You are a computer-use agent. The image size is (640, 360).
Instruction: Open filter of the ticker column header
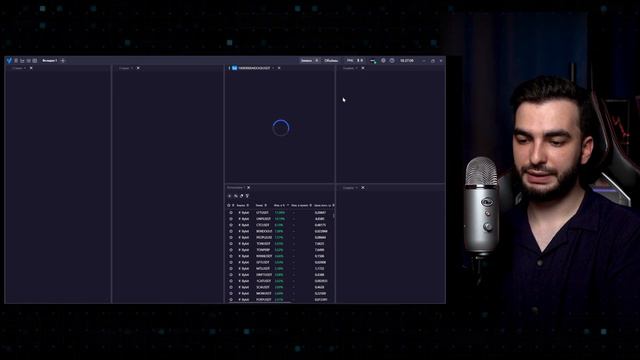pos(266,205)
